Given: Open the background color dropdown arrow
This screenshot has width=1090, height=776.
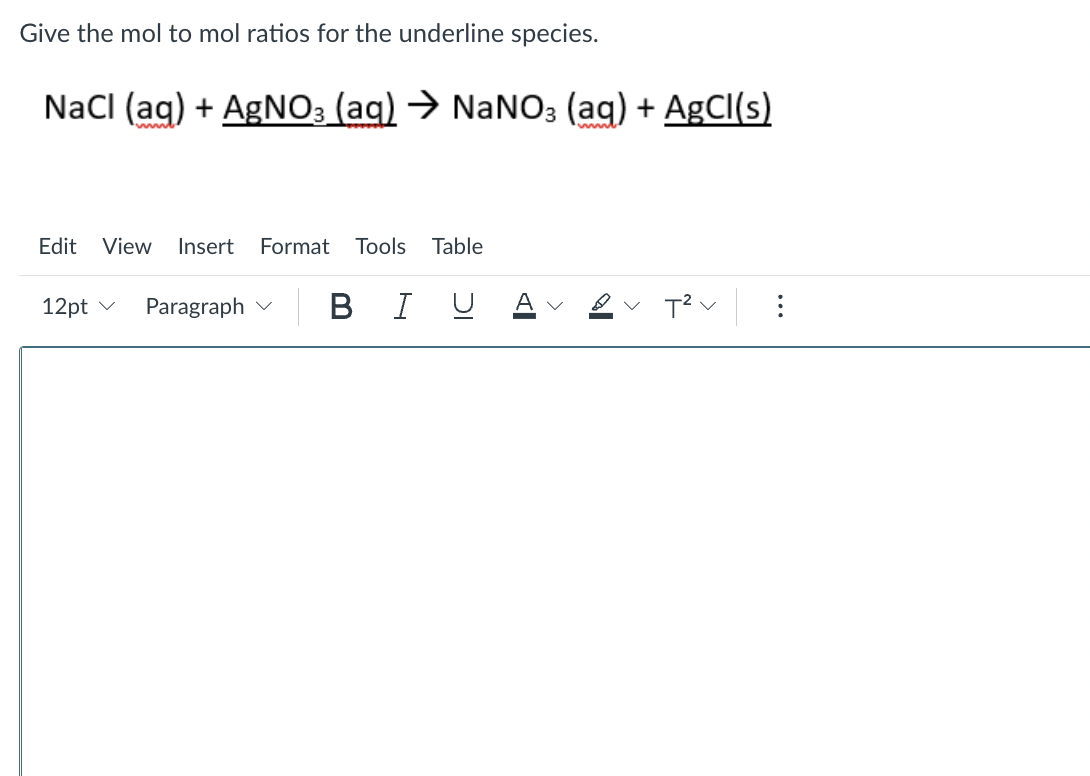Looking at the screenshot, I should (633, 307).
